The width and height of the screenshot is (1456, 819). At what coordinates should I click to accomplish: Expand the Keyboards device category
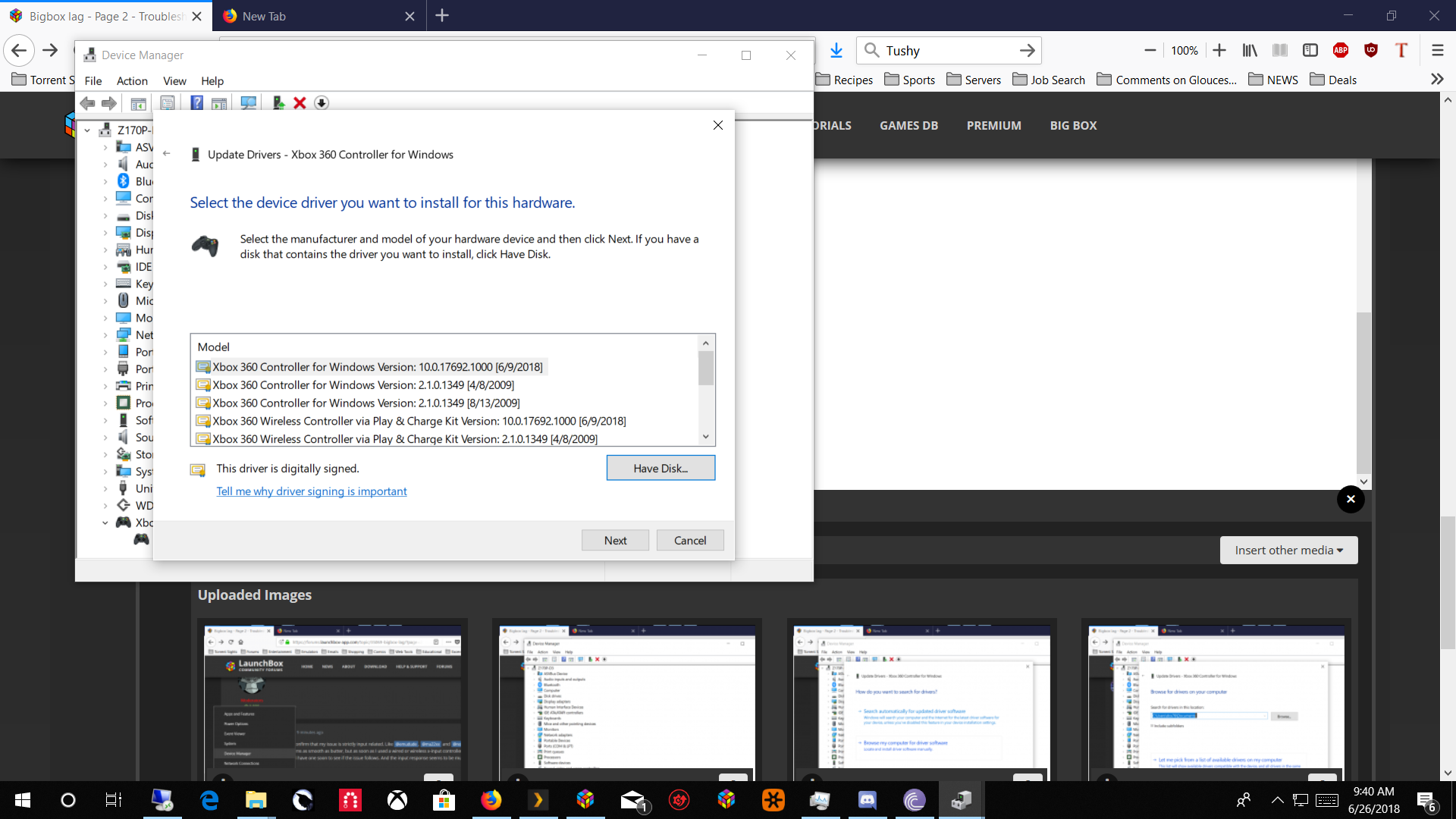105,284
